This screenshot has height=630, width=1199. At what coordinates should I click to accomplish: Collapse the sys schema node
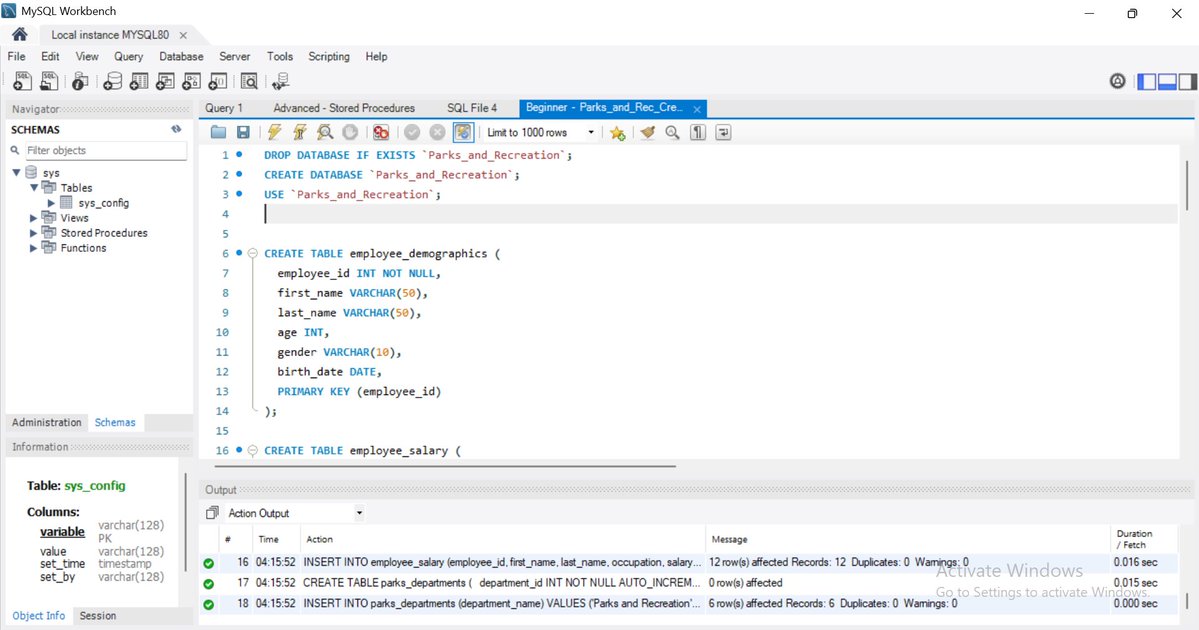pyautogui.click(x=16, y=173)
